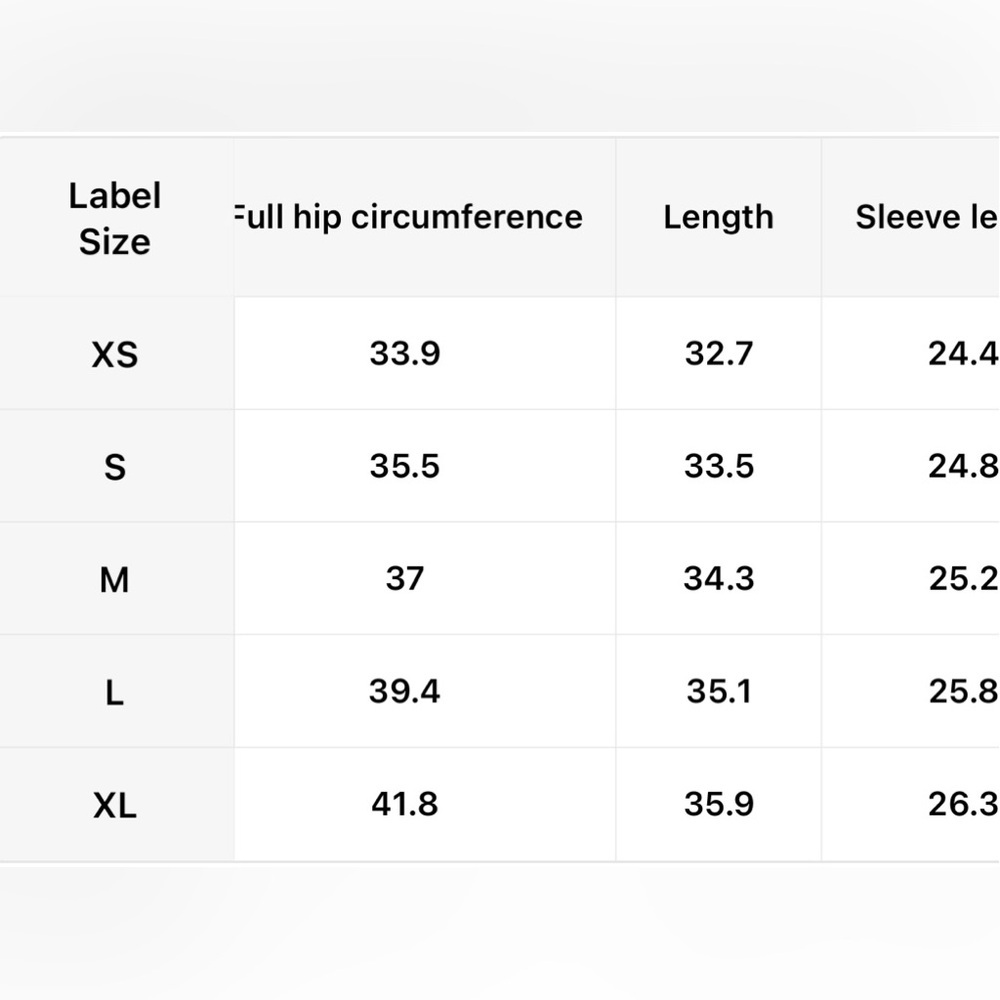Click the 35.1 length value for L
The width and height of the screenshot is (1000, 1000).
tap(719, 691)
